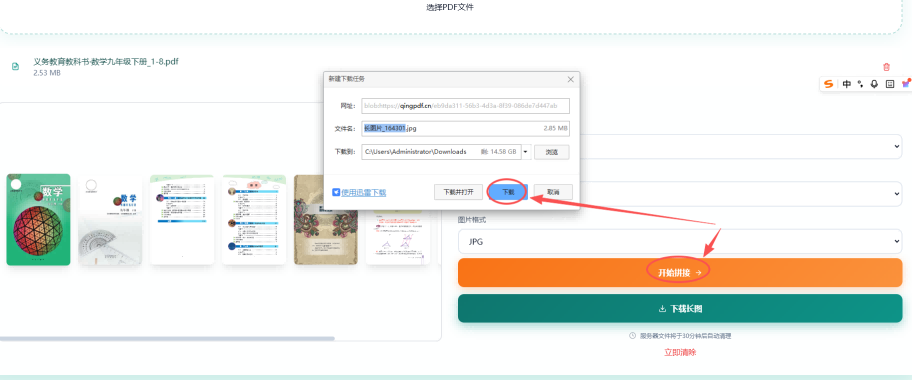Open Sogou soft keyboard icon
The width and height of the screenshot is (912, 380).
(x=890, y=84)
